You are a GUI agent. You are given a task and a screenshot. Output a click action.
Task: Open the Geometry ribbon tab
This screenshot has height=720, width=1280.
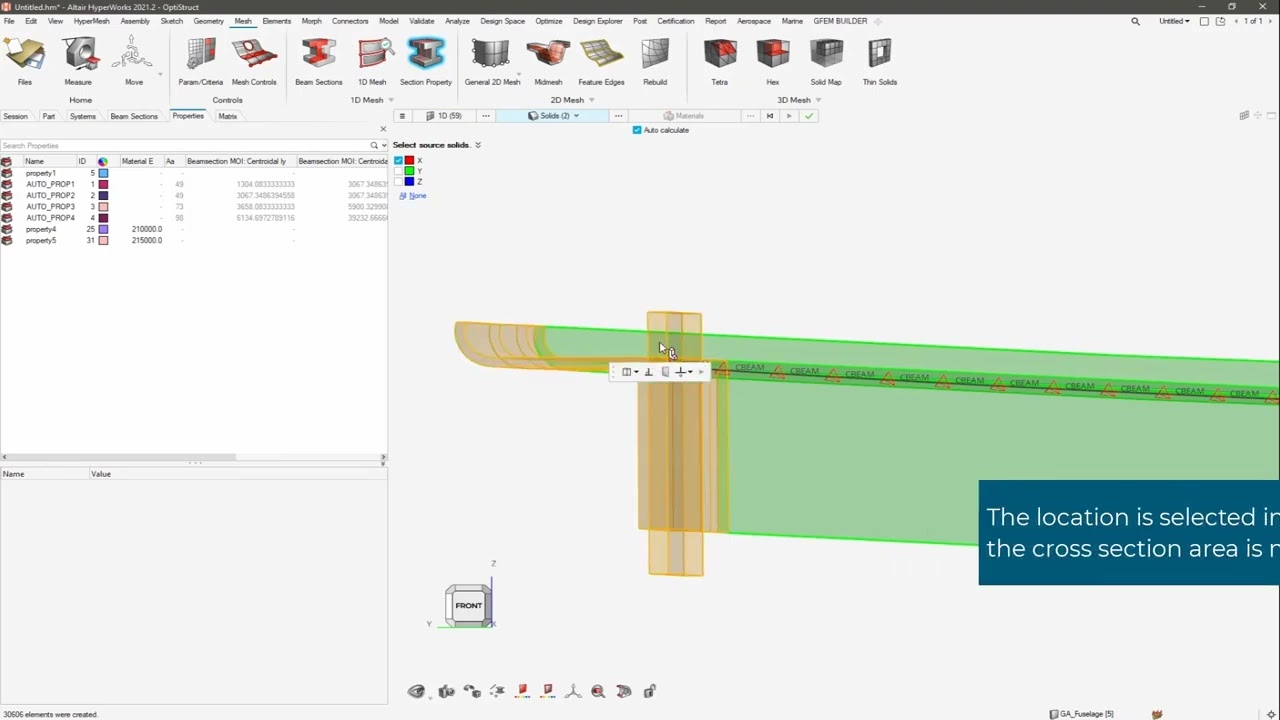click(208, 21)
